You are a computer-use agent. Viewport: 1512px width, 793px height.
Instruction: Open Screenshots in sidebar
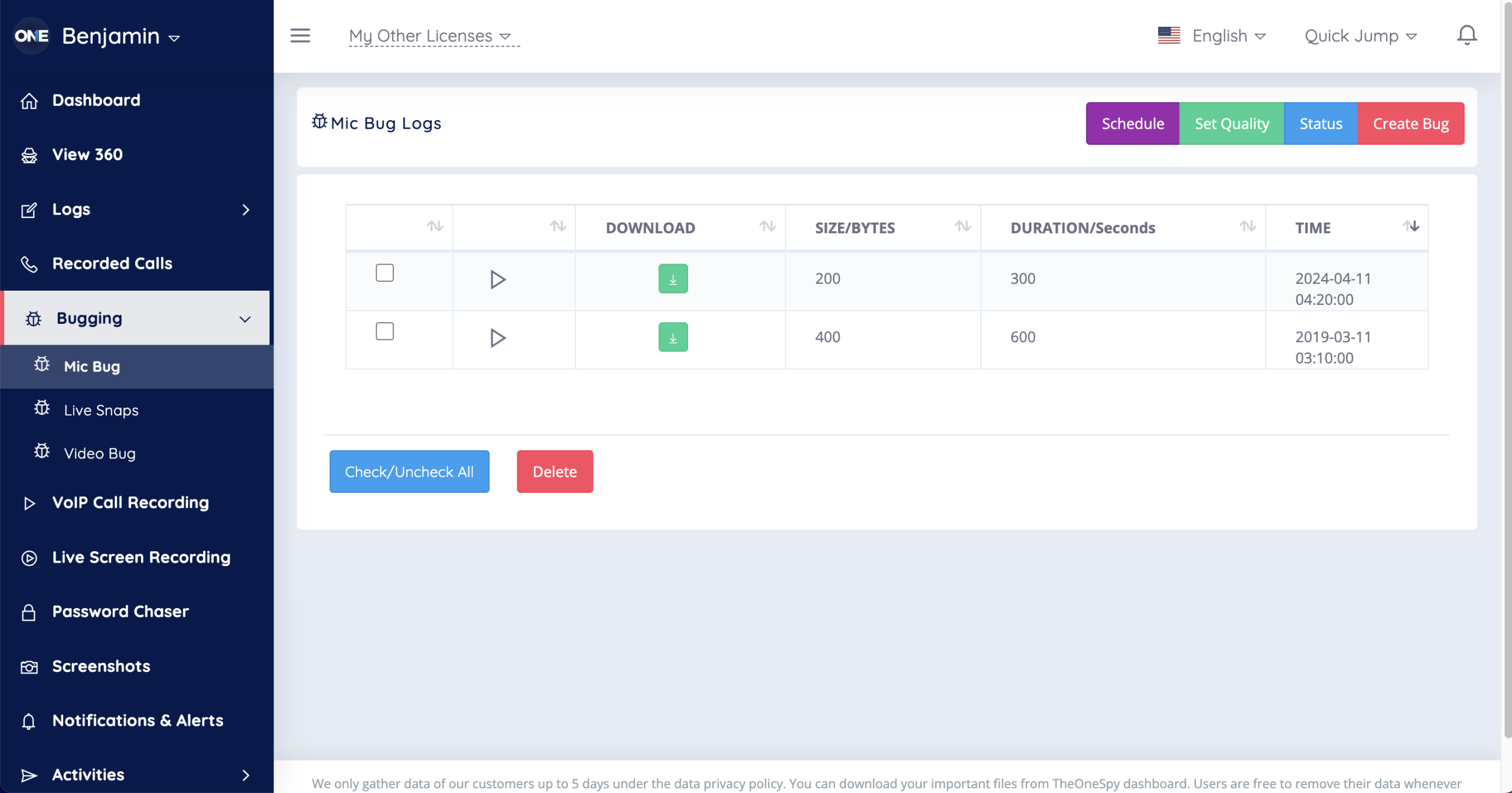click(101, 667)
